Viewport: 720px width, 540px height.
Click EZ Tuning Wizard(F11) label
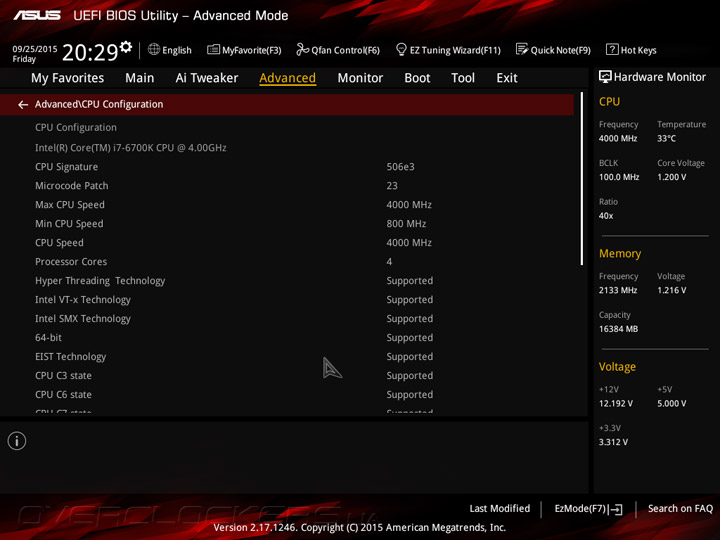(x=455, y=50)
